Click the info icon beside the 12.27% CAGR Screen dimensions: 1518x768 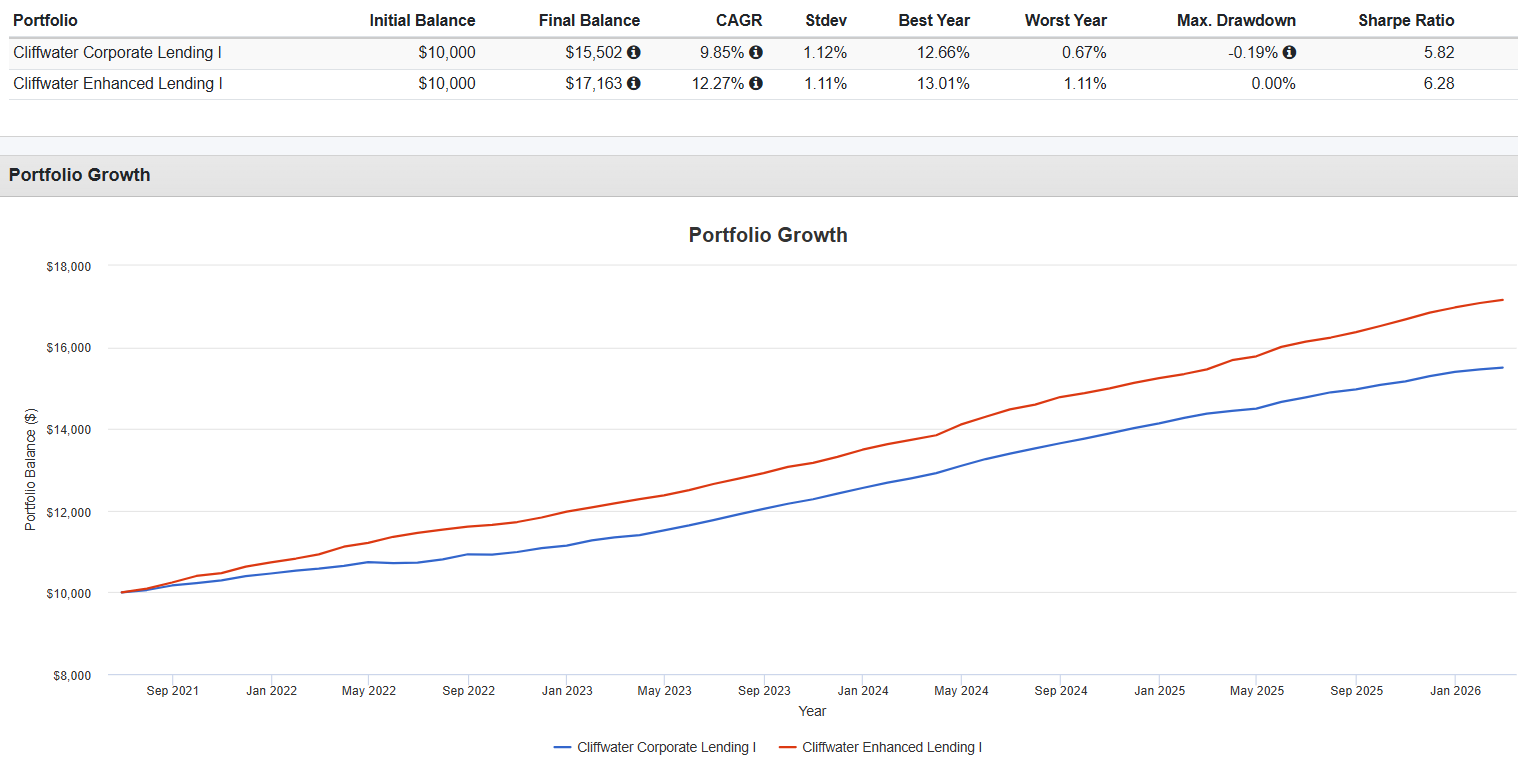pos(756,84)
